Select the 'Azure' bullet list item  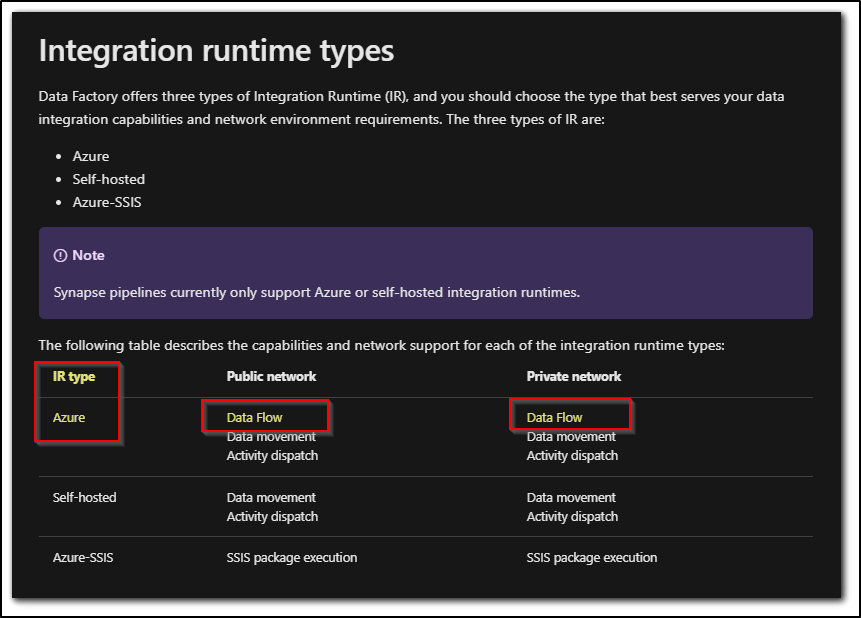(x=91, y=157)
